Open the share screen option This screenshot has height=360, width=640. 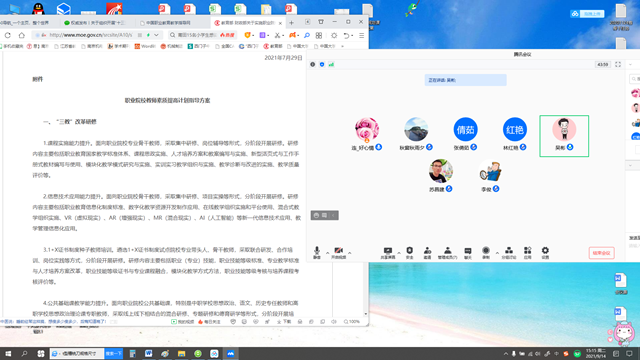pyautogui.click(x=388, y=253)
